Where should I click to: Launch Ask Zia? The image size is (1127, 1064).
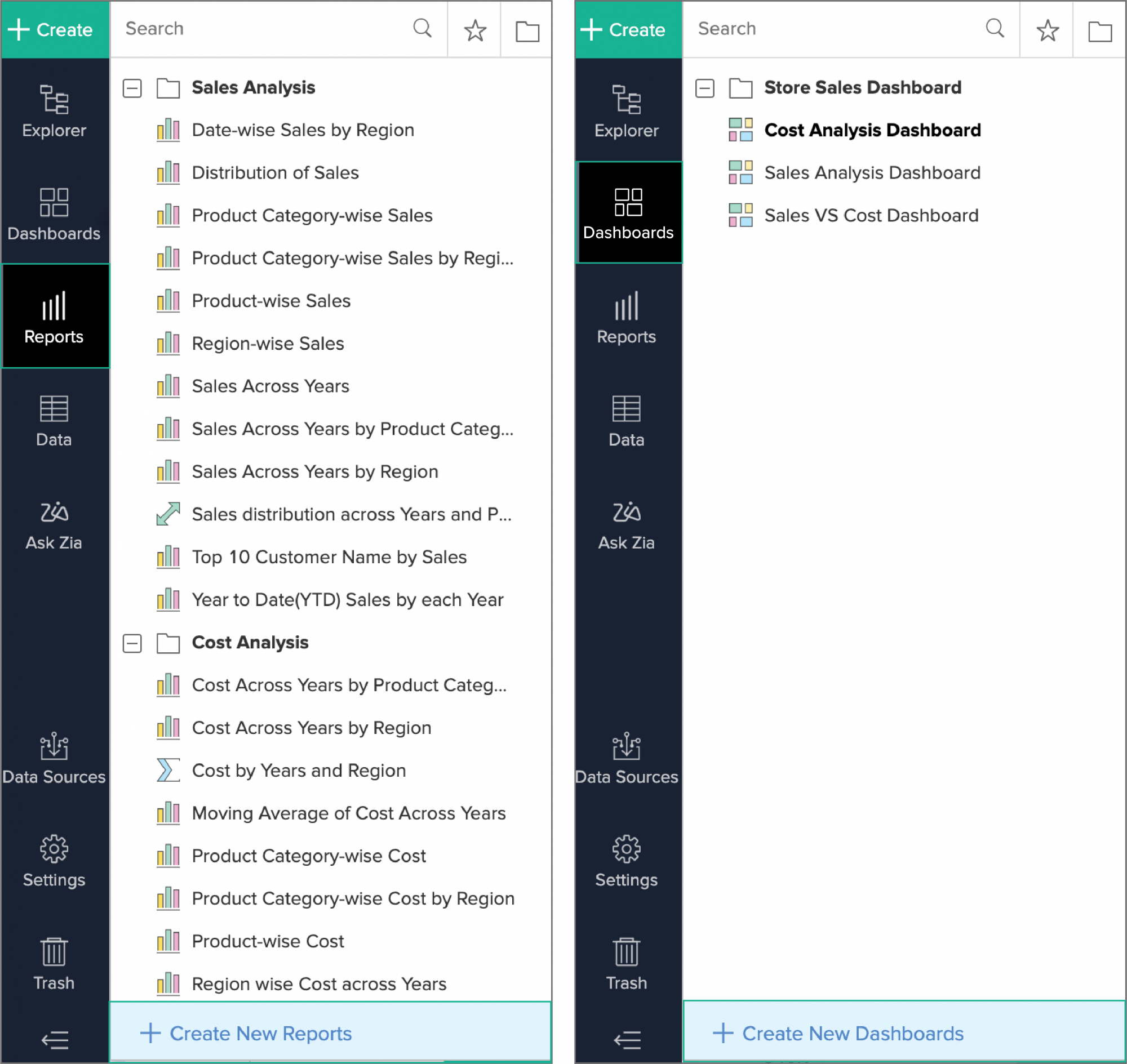(54, 523)
